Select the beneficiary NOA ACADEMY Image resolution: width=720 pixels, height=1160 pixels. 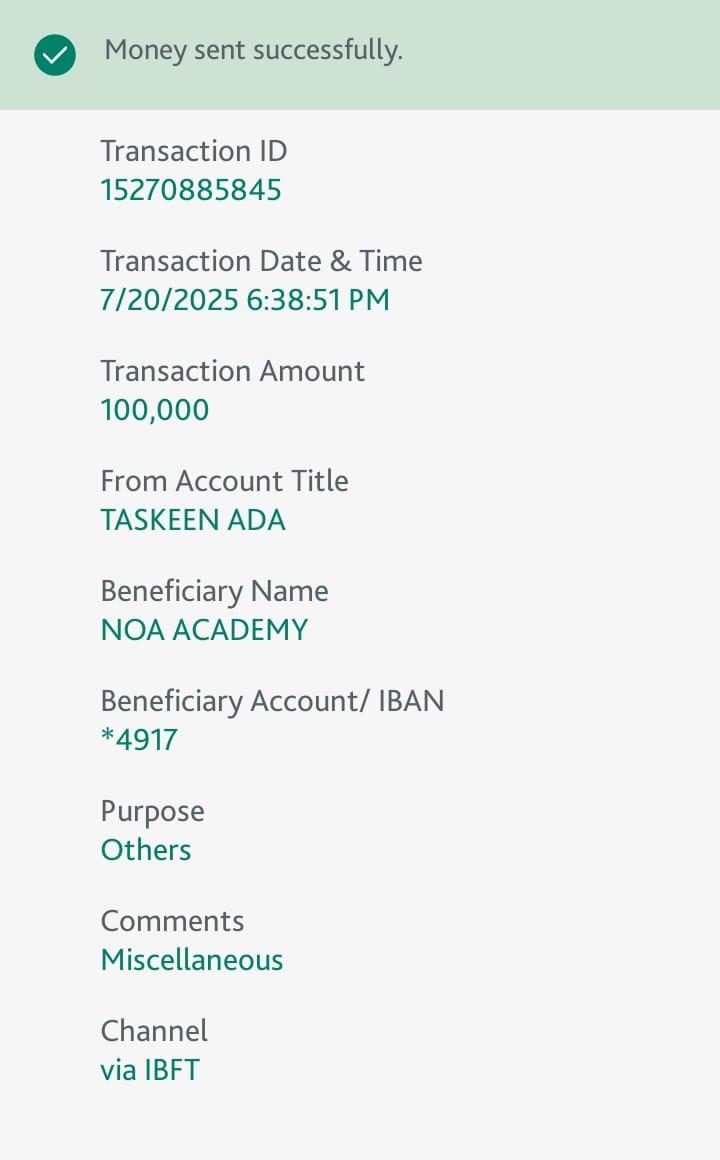(204, 630)
